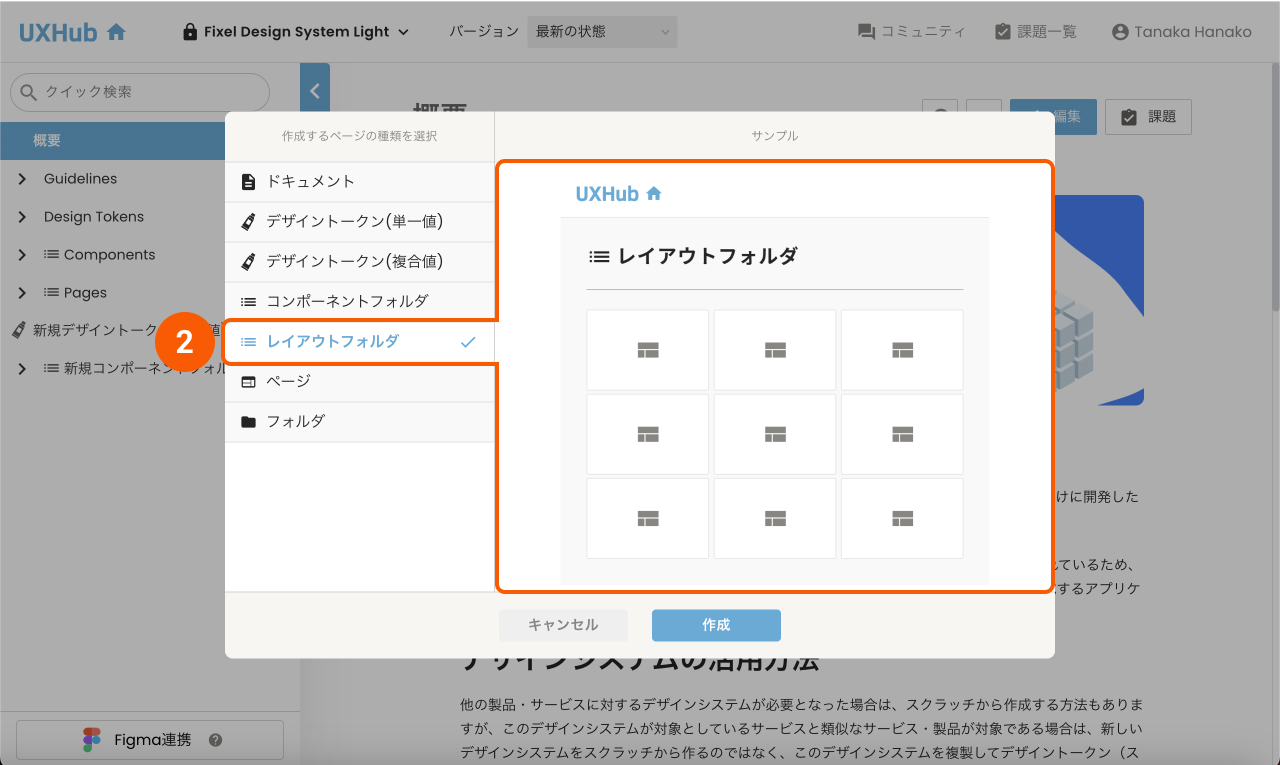The width and height of the screenshot is (1280, 765).
Task: Toggle the lock beside Fixel Design System Light
Action: click(189, 31)
